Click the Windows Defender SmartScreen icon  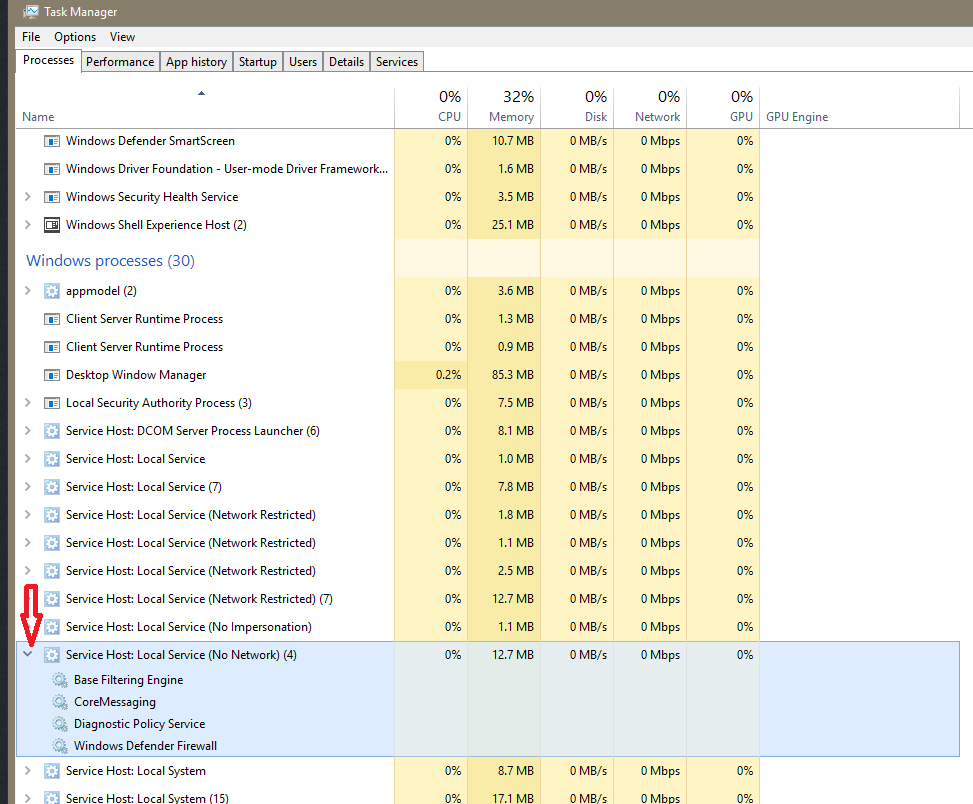tap(52, 141)
